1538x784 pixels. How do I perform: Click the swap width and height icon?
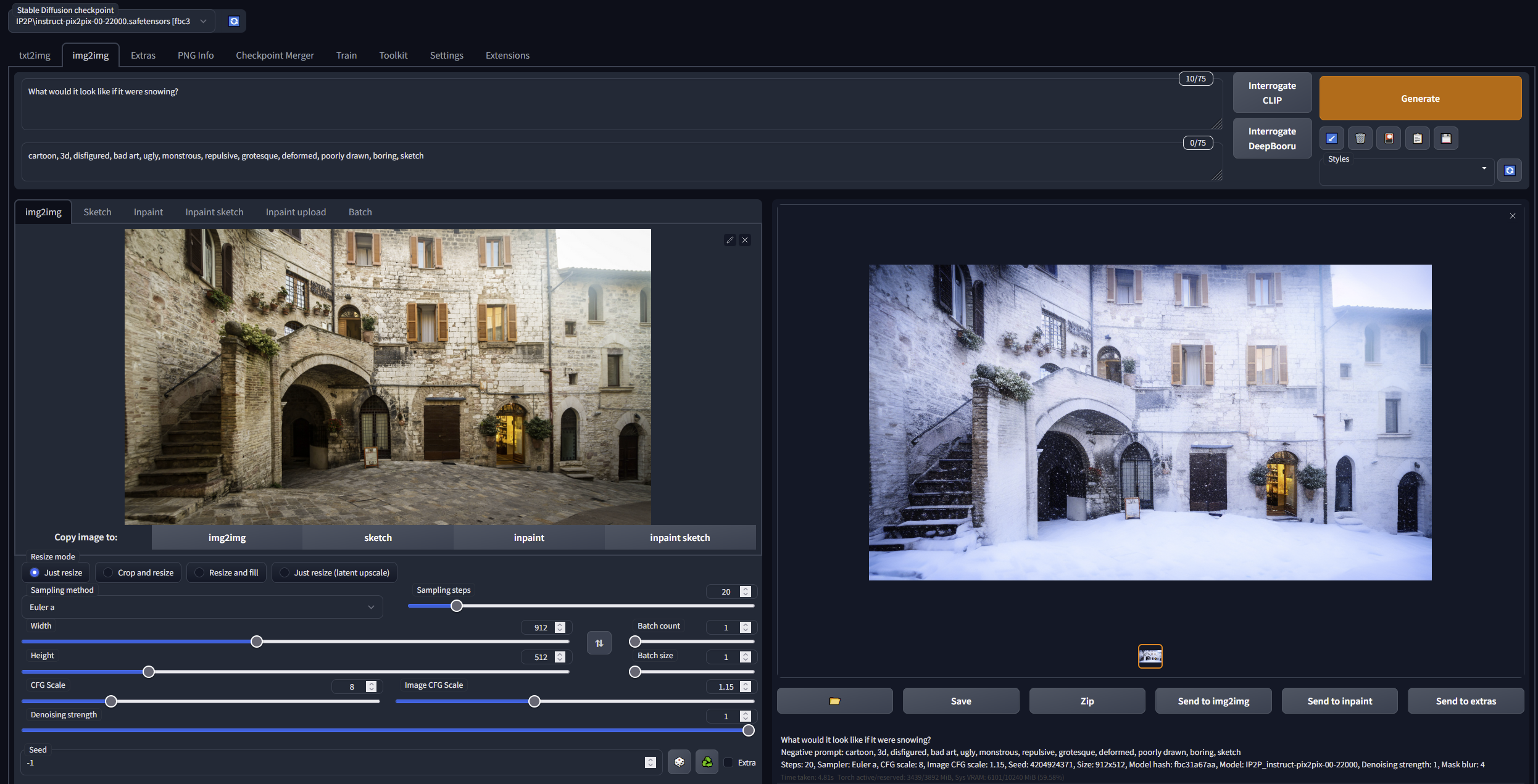click(x=599, y=643)
